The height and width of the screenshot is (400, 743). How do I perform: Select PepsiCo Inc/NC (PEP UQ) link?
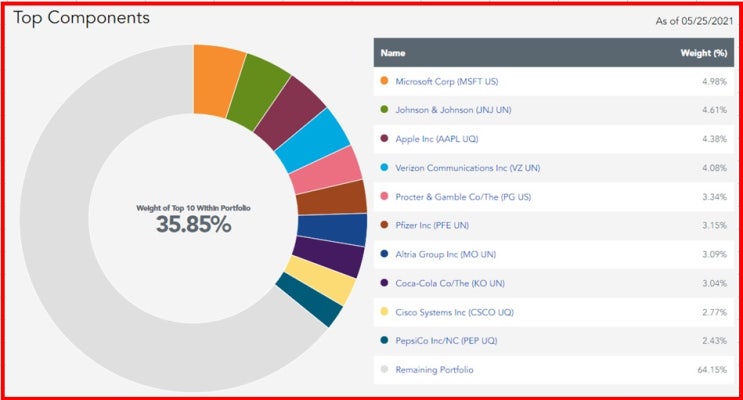[x=446, y=341]
